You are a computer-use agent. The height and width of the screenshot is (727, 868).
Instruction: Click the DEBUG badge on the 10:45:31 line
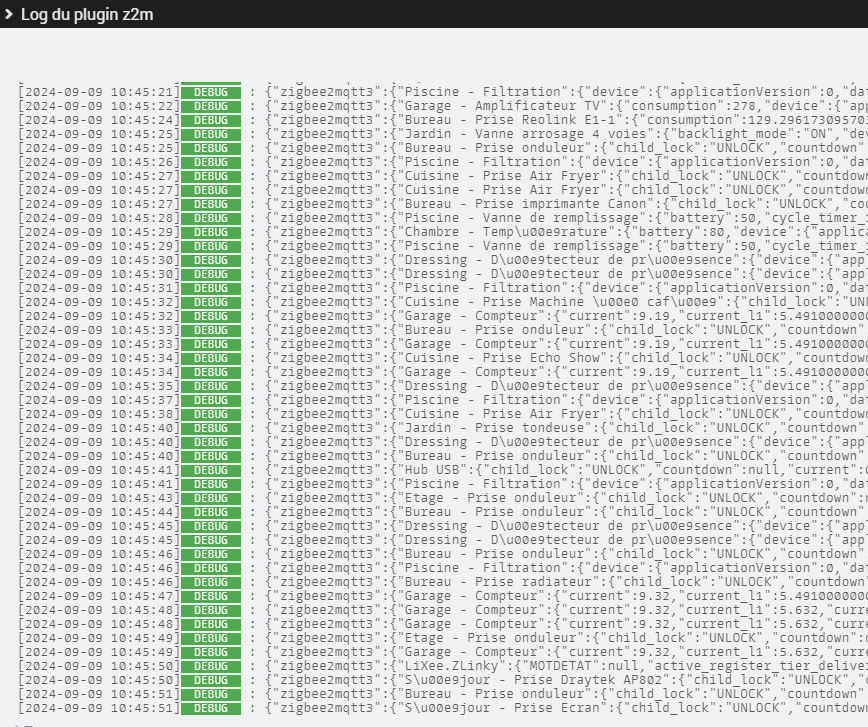[x=211, y=288]
